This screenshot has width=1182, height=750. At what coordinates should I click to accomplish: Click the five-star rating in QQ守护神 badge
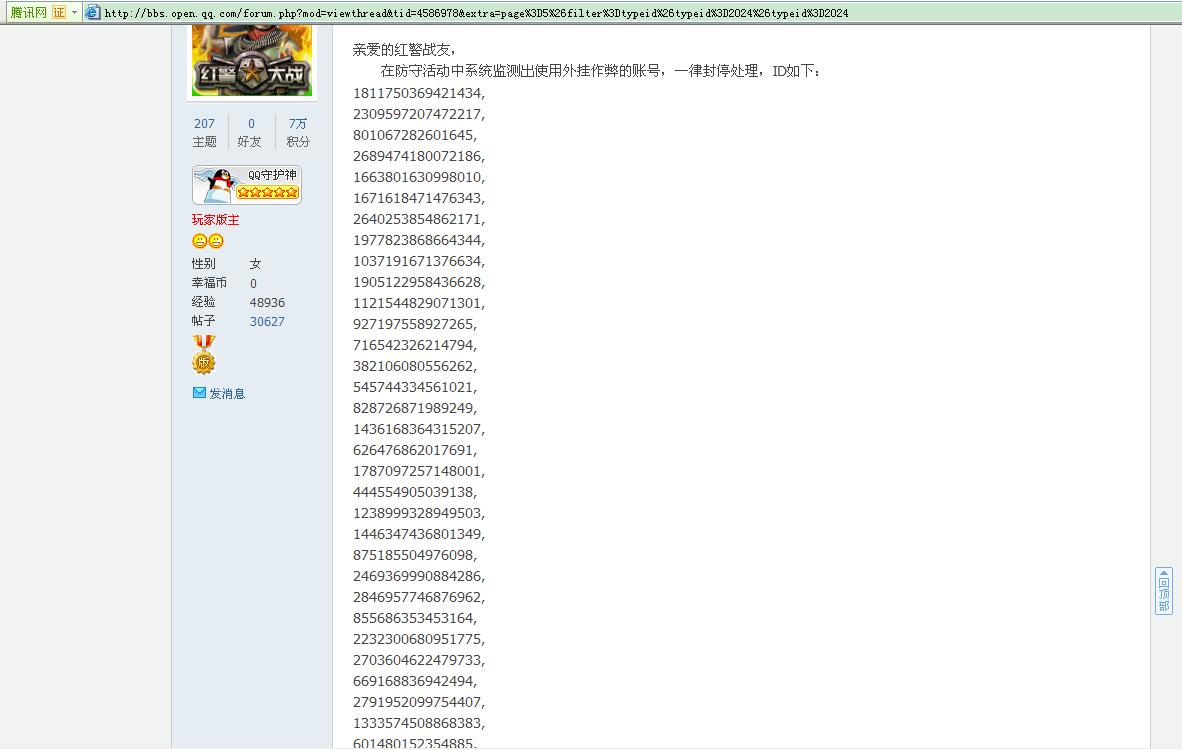(267, 192)
